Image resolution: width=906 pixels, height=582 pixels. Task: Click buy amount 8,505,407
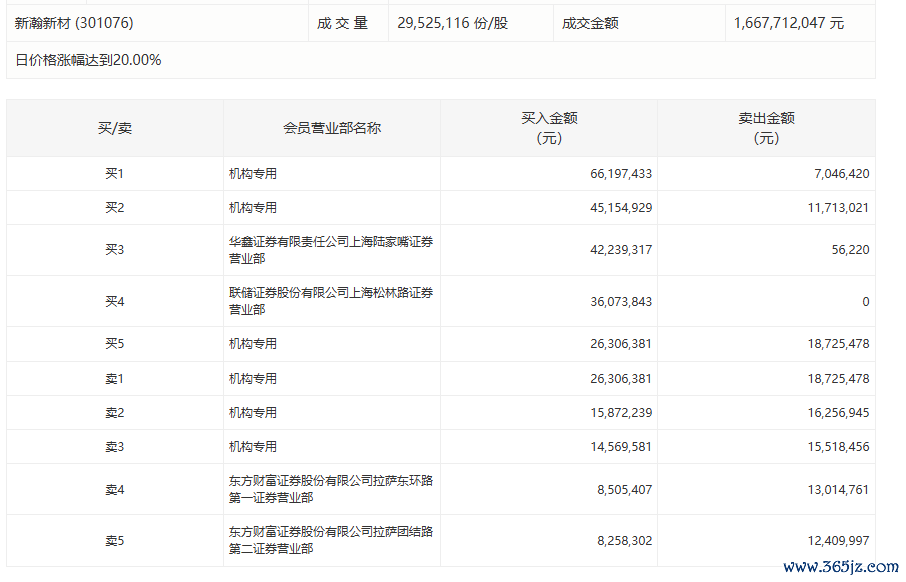click(625, 490)
